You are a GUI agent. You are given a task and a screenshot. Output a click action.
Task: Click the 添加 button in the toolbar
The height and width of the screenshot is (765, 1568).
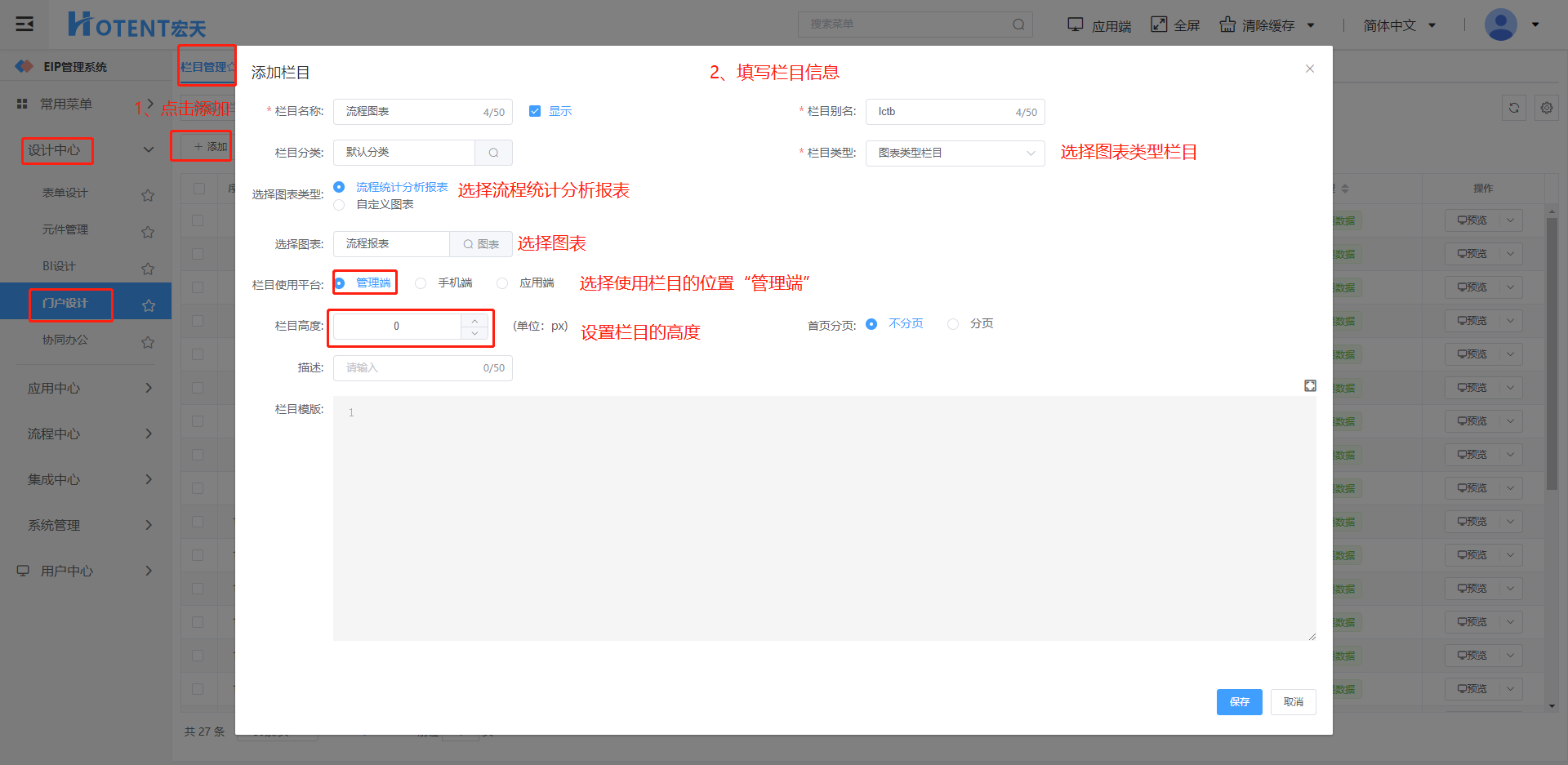click(x=208, y=147)
